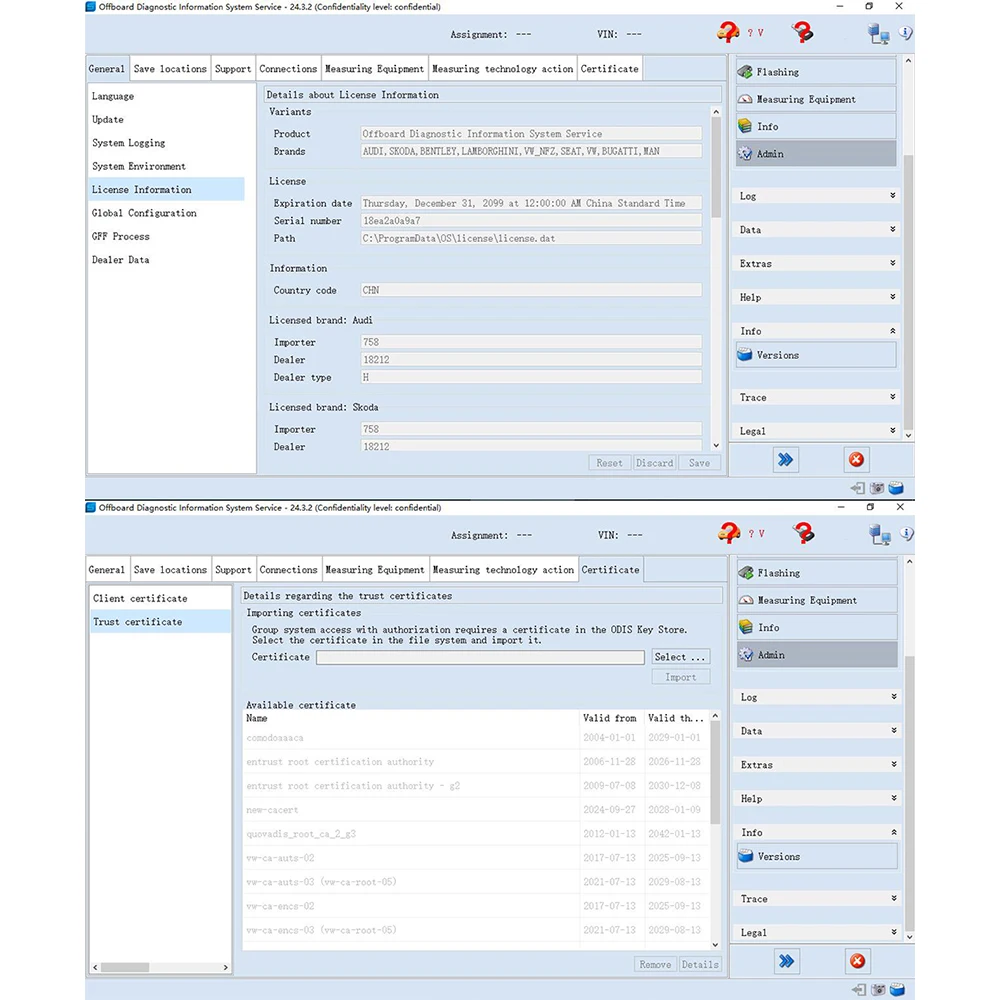The image size is (1000, 1000).
Task: Click the Remove button below the certificate list
Action: [655, 964]
